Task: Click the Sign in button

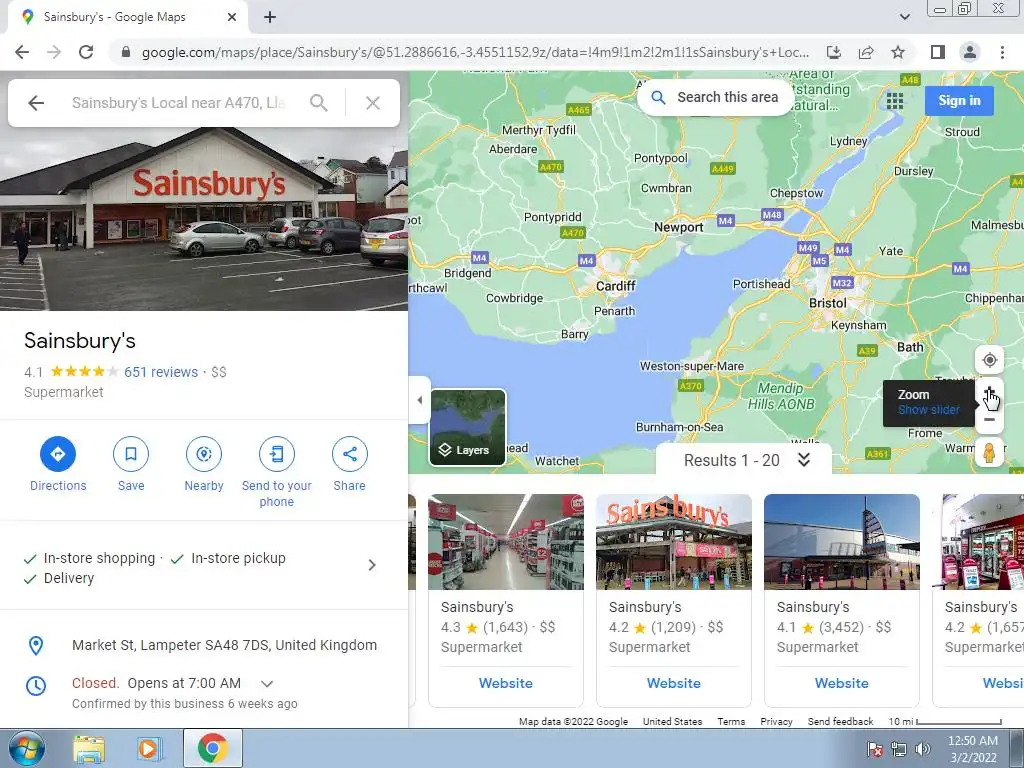Action: [x=959, y=101]
